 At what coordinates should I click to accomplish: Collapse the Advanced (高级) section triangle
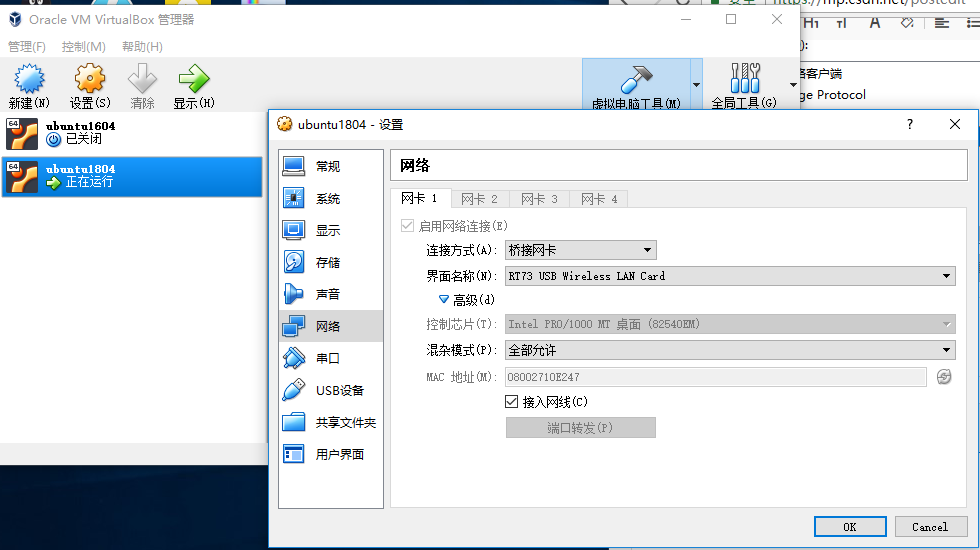[x=444, y=300]
